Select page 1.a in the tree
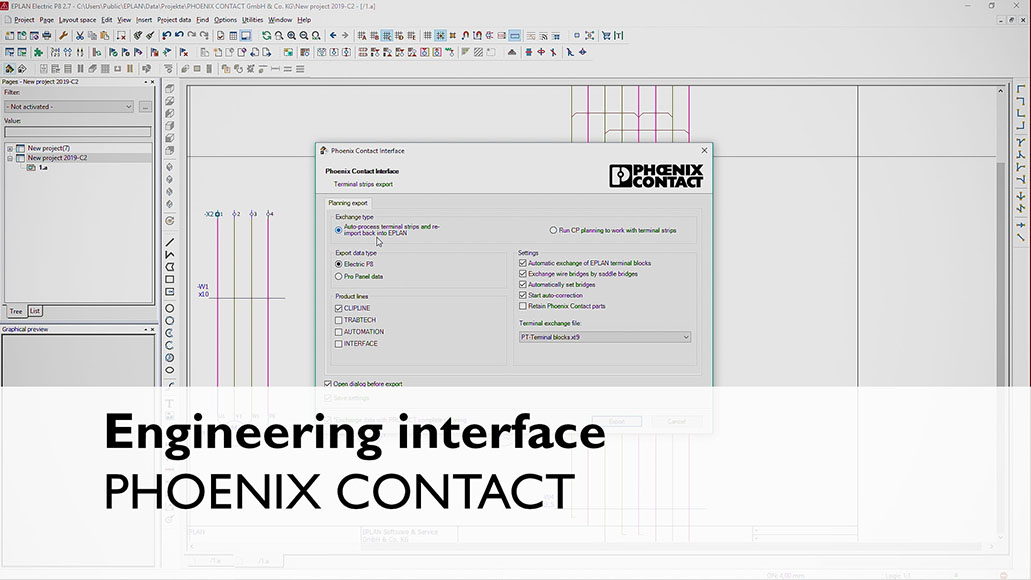 43,168
